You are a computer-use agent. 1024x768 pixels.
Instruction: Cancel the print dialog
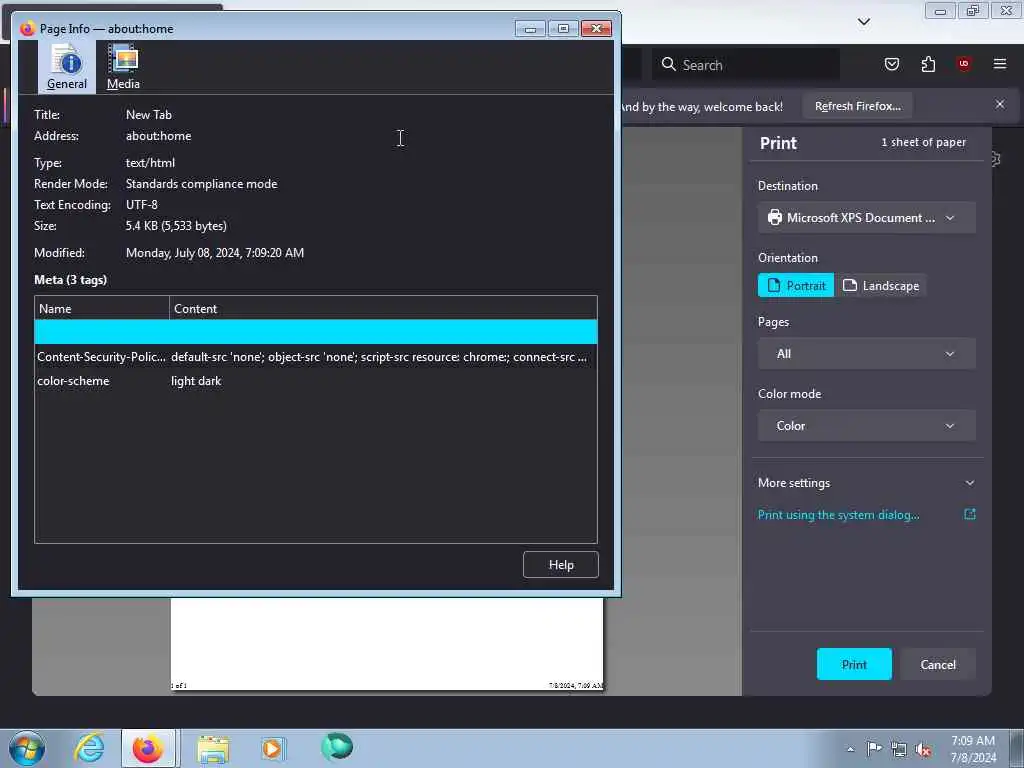point(938,664)
